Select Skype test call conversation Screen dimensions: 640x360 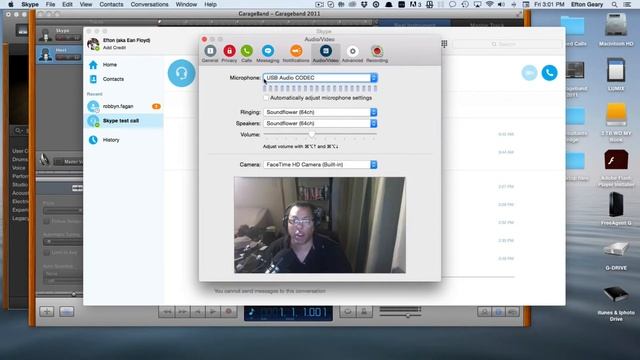tap(123, 121)
